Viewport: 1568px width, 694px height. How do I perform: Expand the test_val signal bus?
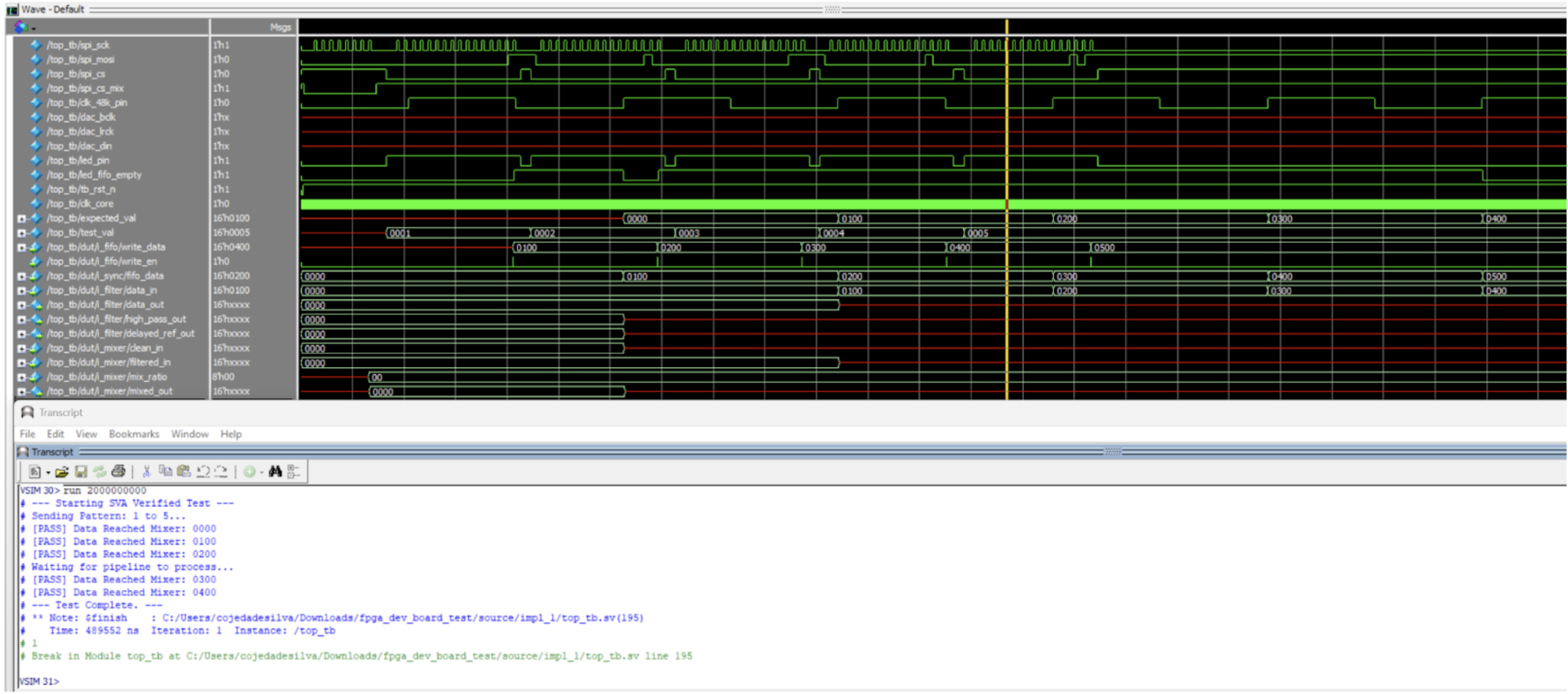click(21, 233)
